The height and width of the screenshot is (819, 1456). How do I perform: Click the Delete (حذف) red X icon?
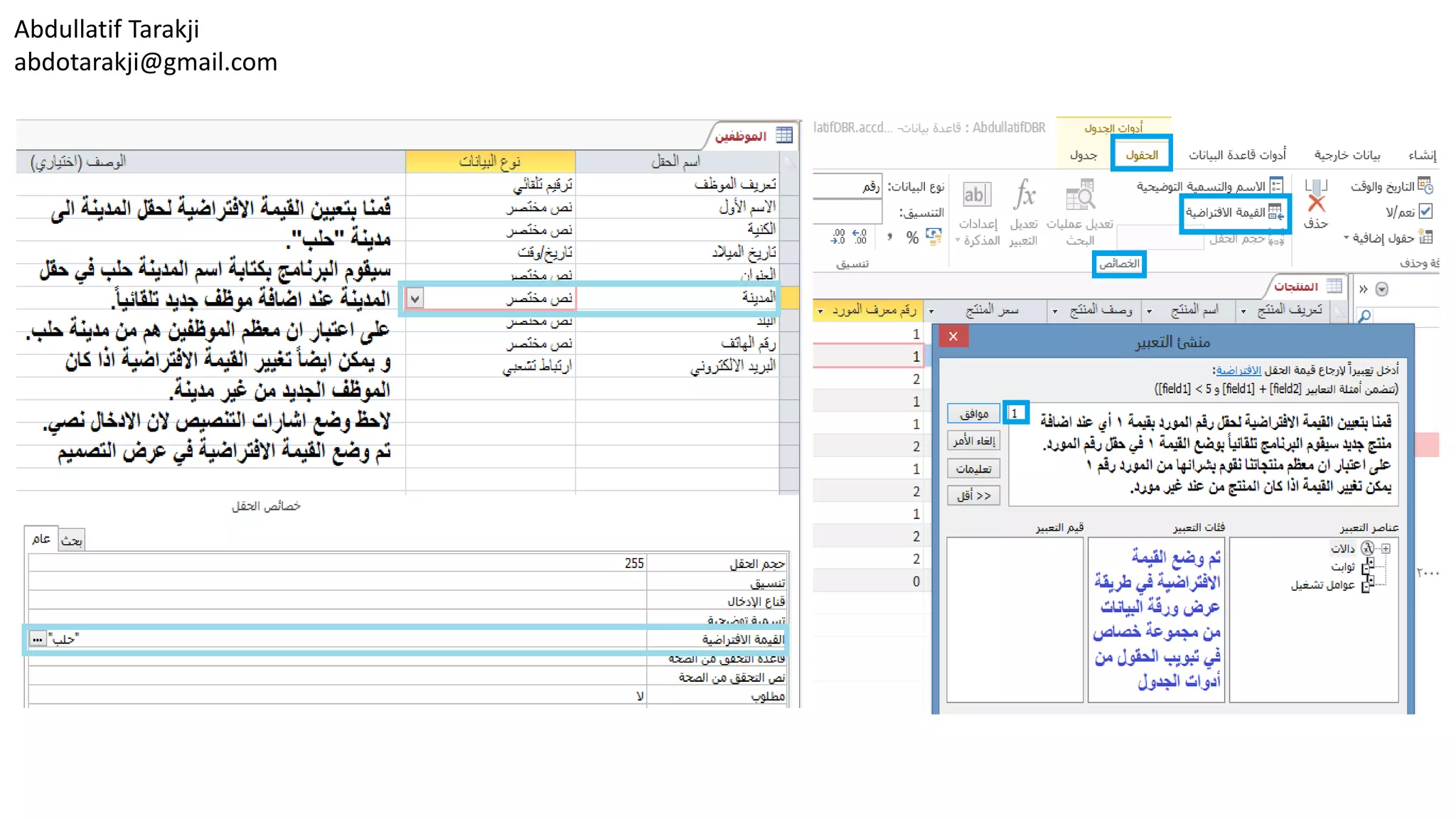pos(1316,204)
